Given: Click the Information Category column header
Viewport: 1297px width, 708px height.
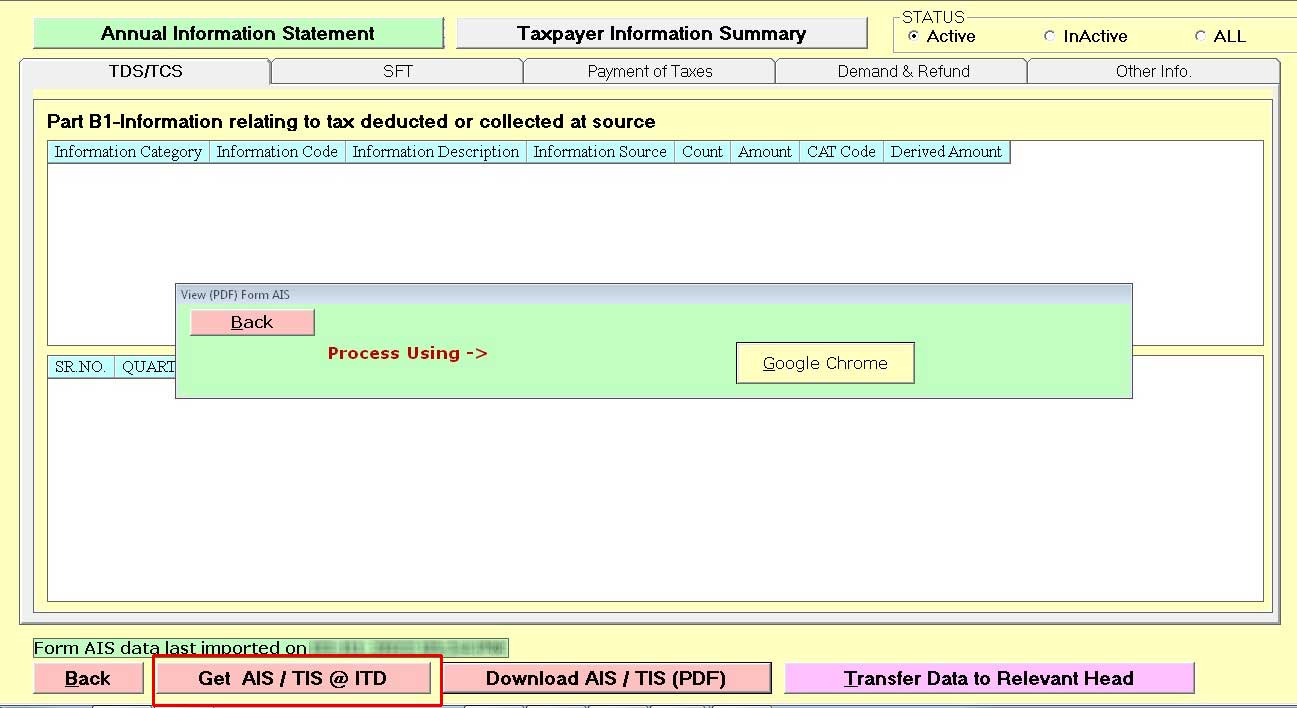Looking at the screenshot, I should [x=128, y=152].
